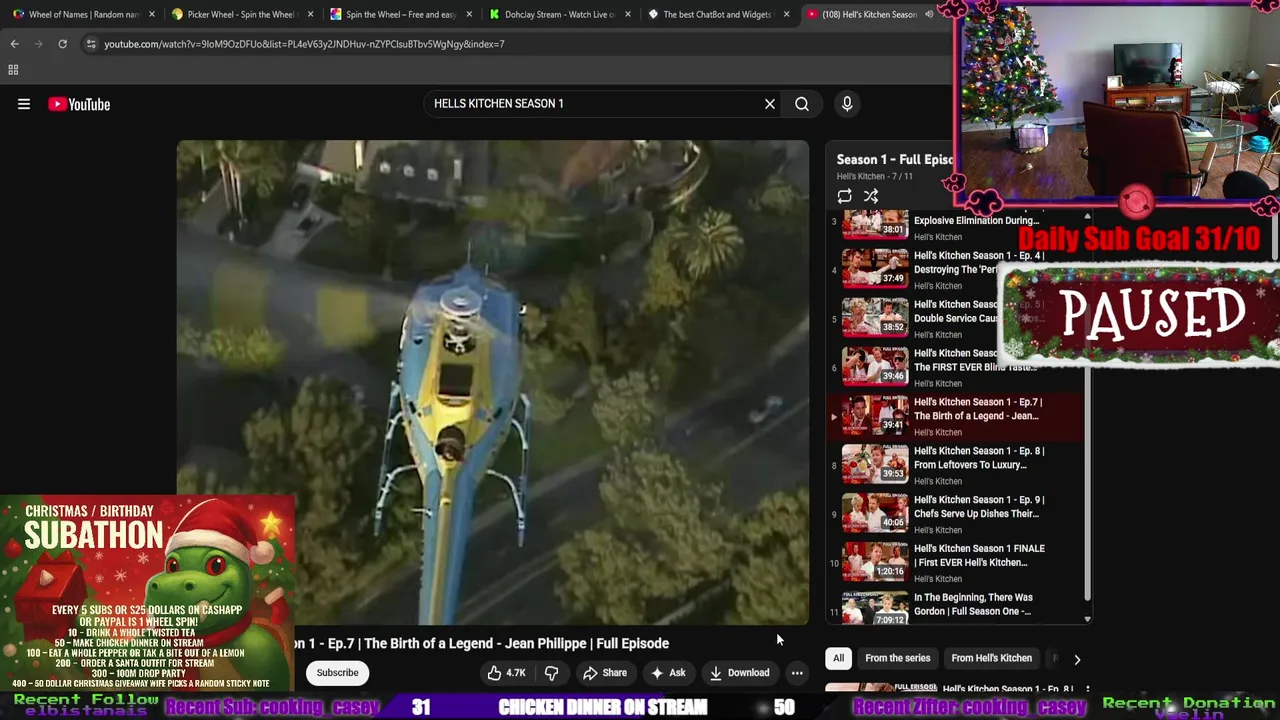Toggle playlist shuffle
The width and height of the screenshot is (1280, 720).
click(x=871, y=196)
